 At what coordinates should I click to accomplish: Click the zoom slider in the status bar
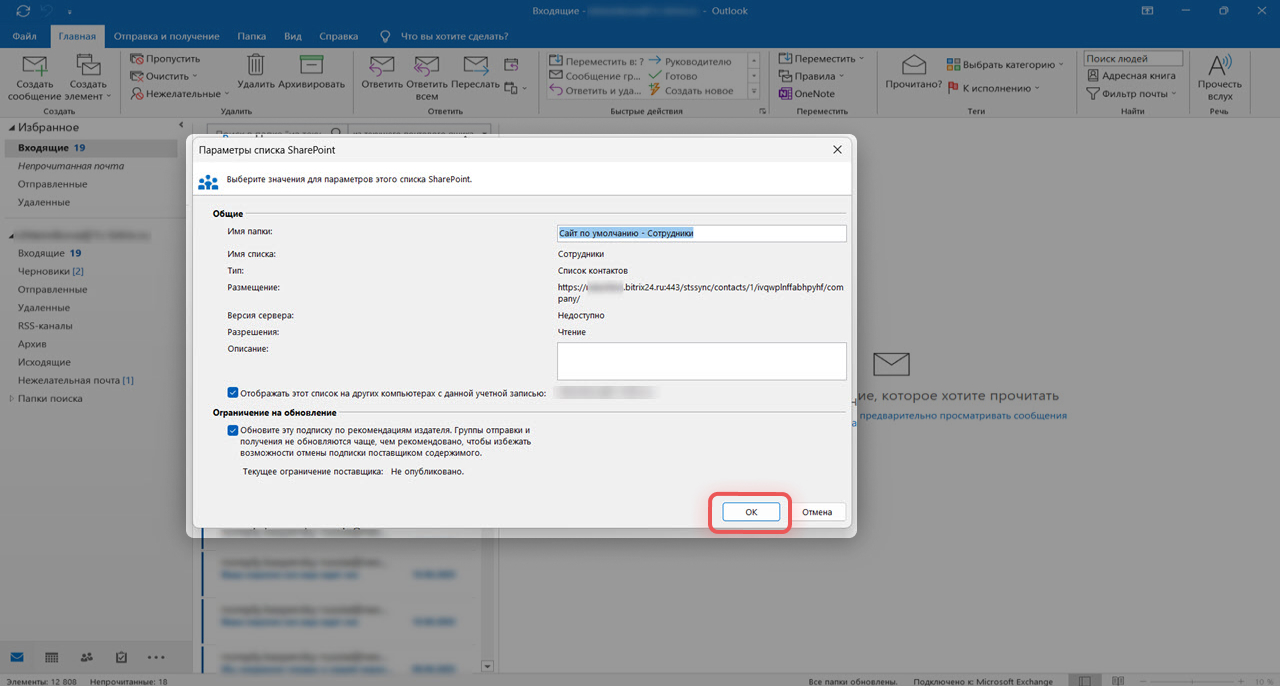(x=1194, y=681)
